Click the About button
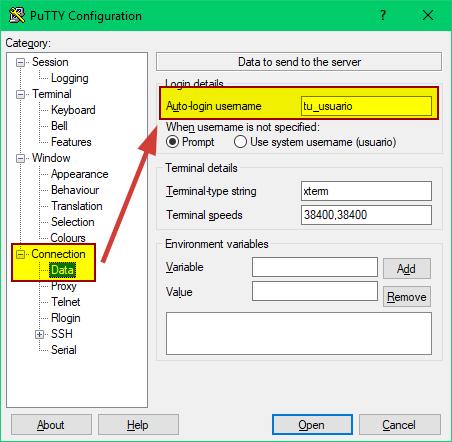The width and height of the screenshot is (452, 442). 51,425
